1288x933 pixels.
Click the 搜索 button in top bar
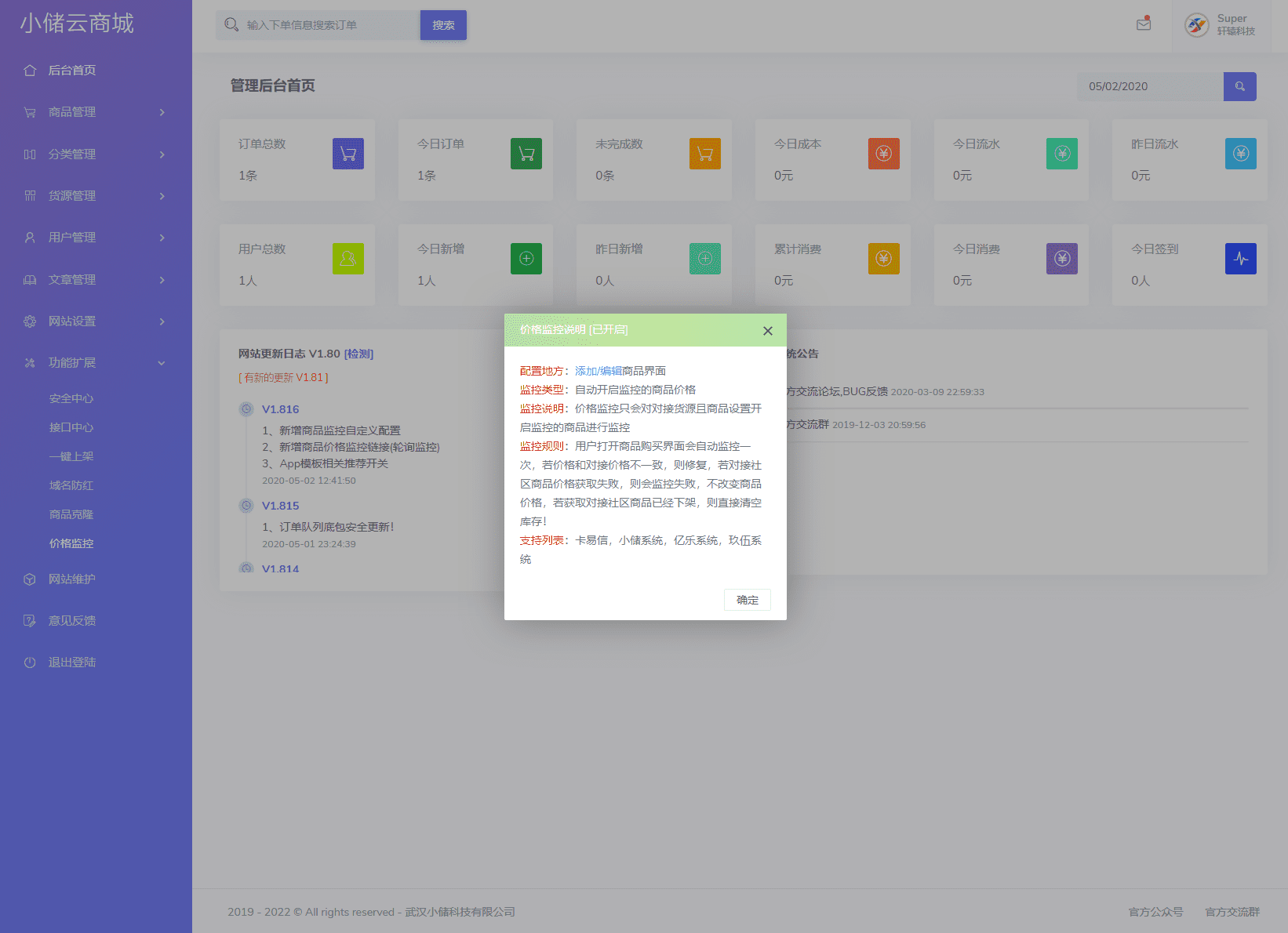coord(443,25)
